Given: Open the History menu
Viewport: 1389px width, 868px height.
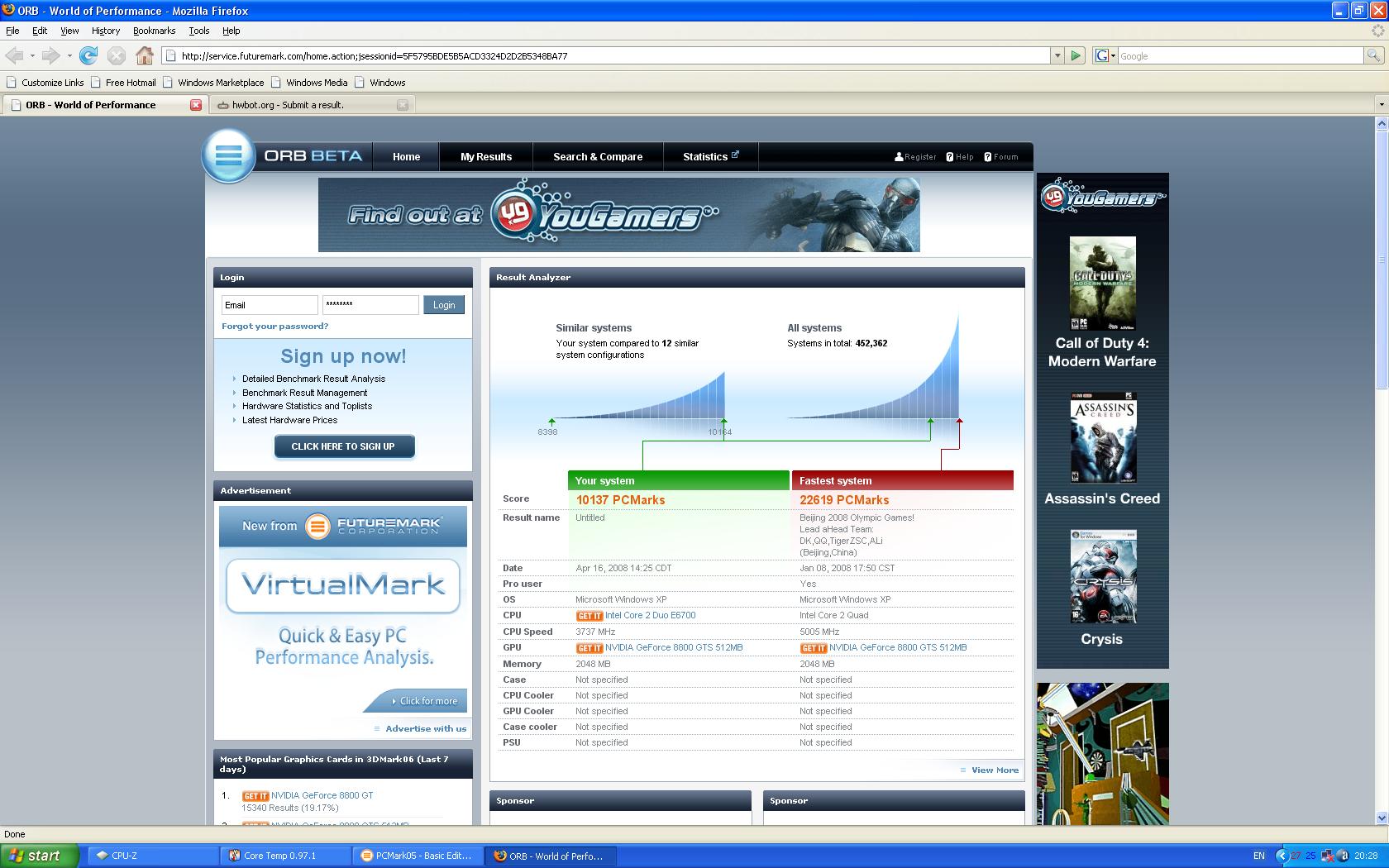Looking at the screenshot, I should pos(106,31).
